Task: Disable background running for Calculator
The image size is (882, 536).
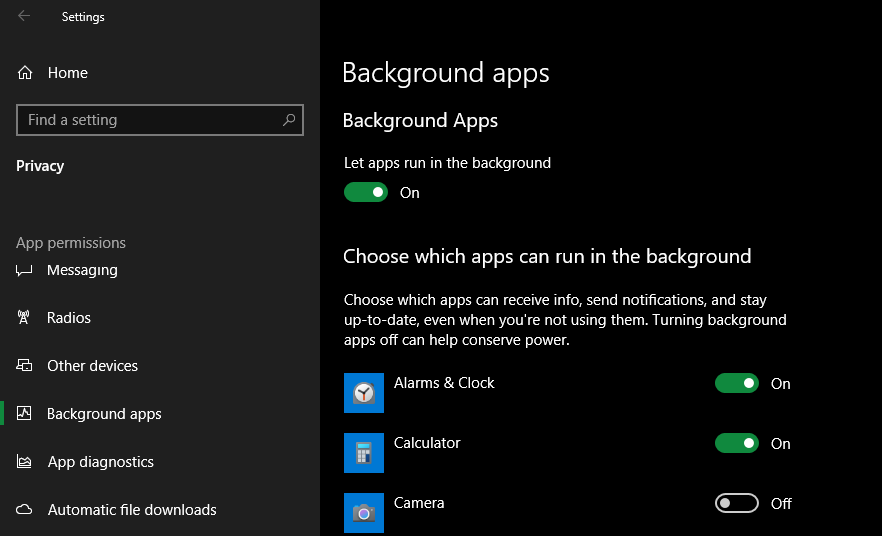Action: 737,443
